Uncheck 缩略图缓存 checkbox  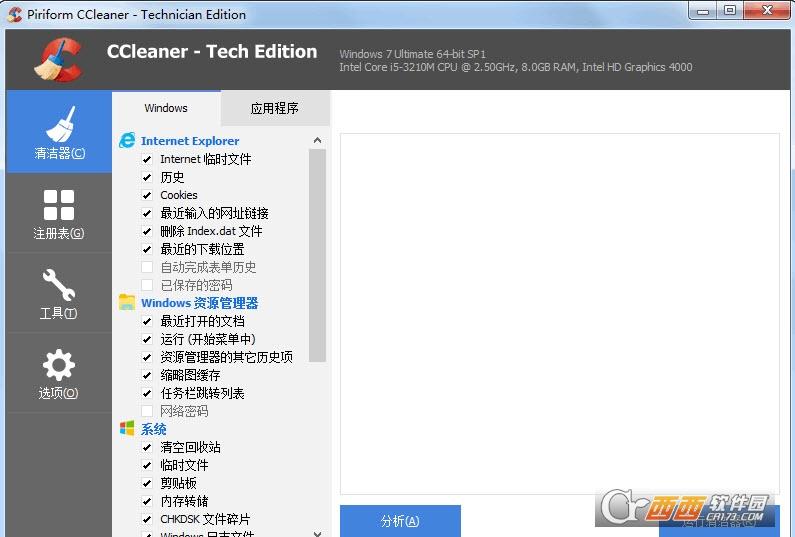147,375
